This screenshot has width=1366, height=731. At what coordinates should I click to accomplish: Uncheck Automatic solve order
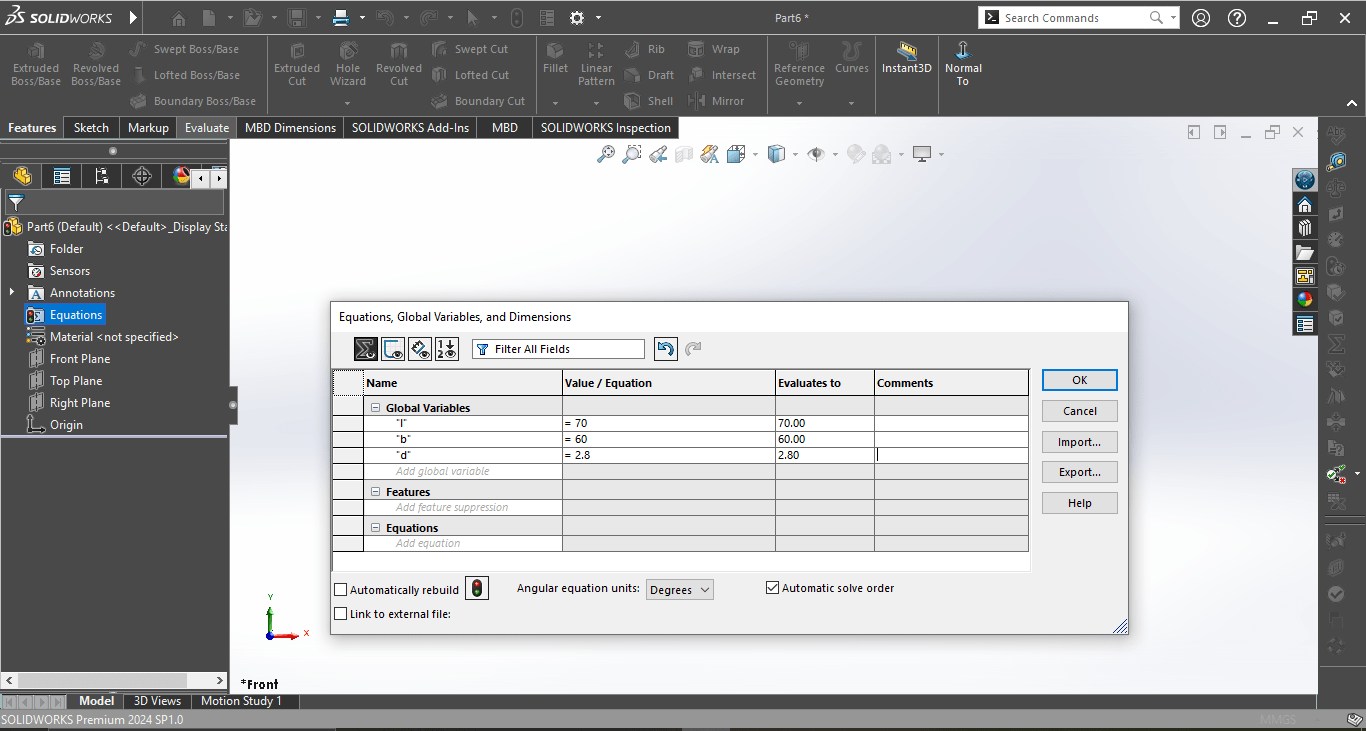[772, 588]
